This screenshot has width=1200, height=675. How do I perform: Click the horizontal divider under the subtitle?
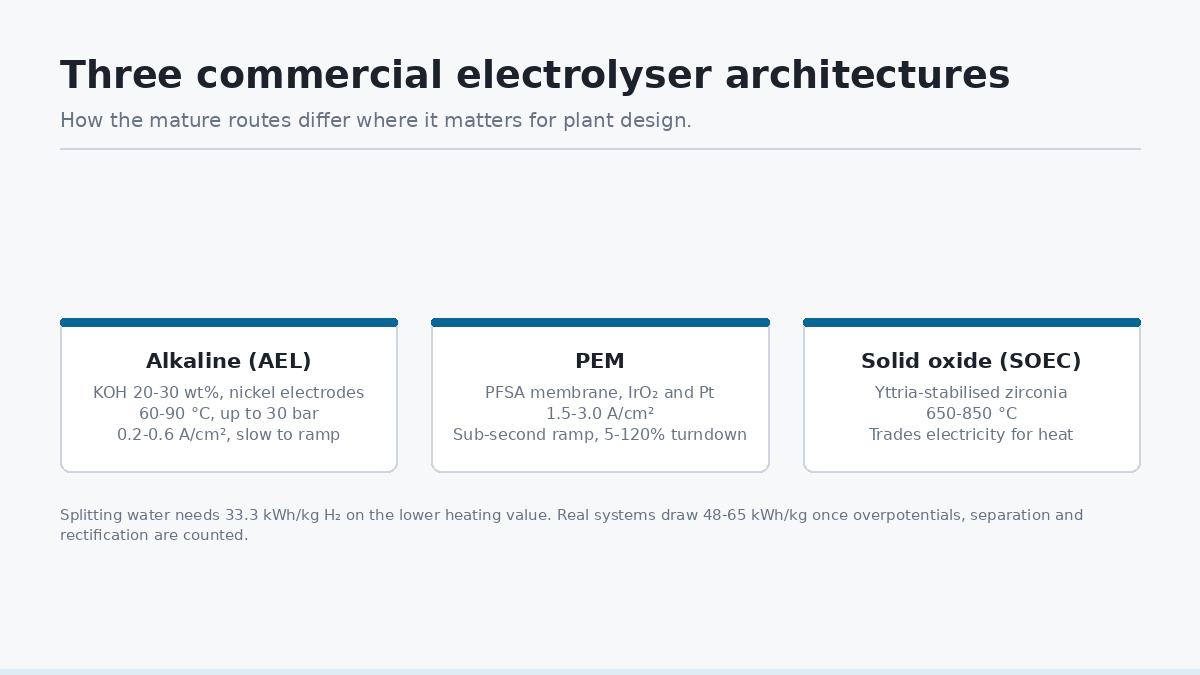[x=600, y=149]
